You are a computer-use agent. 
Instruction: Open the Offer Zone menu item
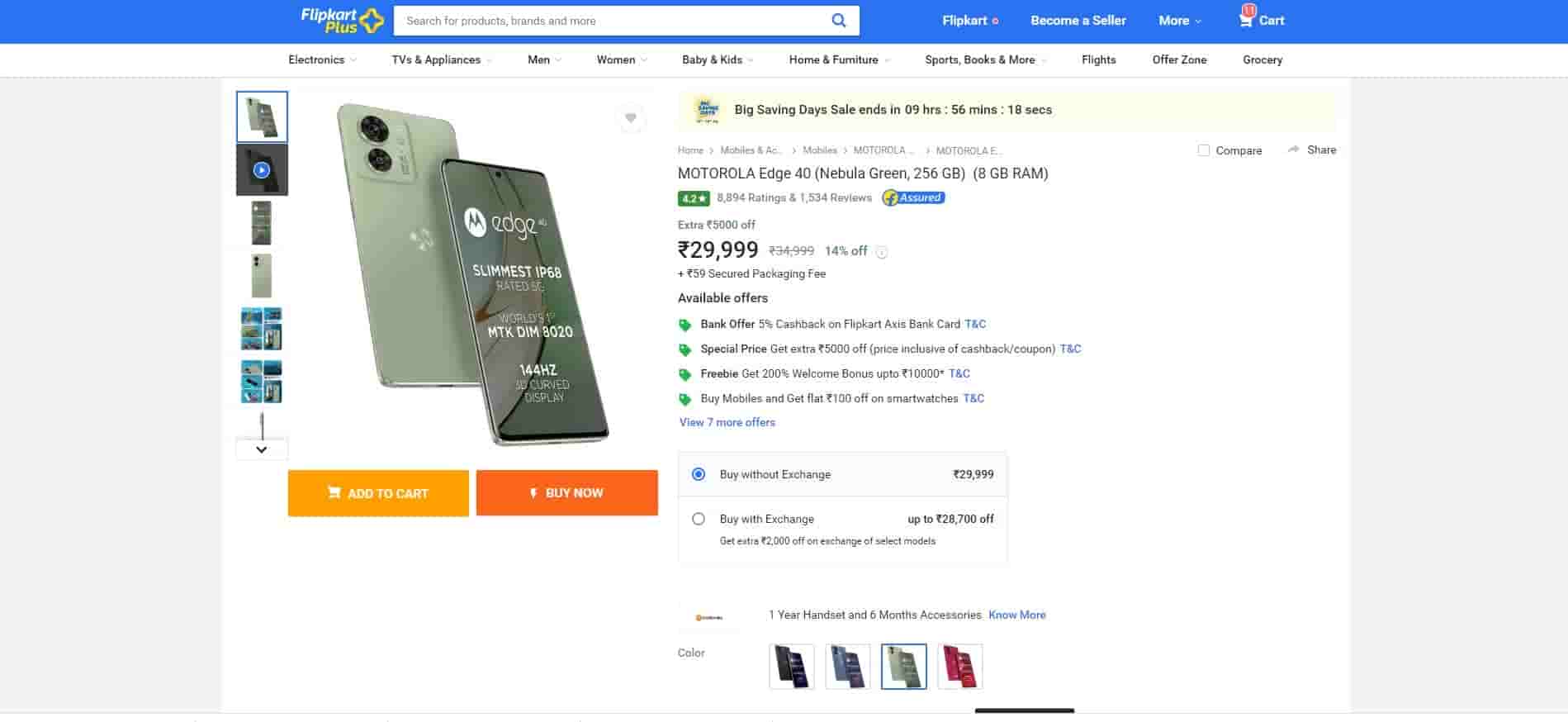pyautogui.click(x=1179, y=59)
